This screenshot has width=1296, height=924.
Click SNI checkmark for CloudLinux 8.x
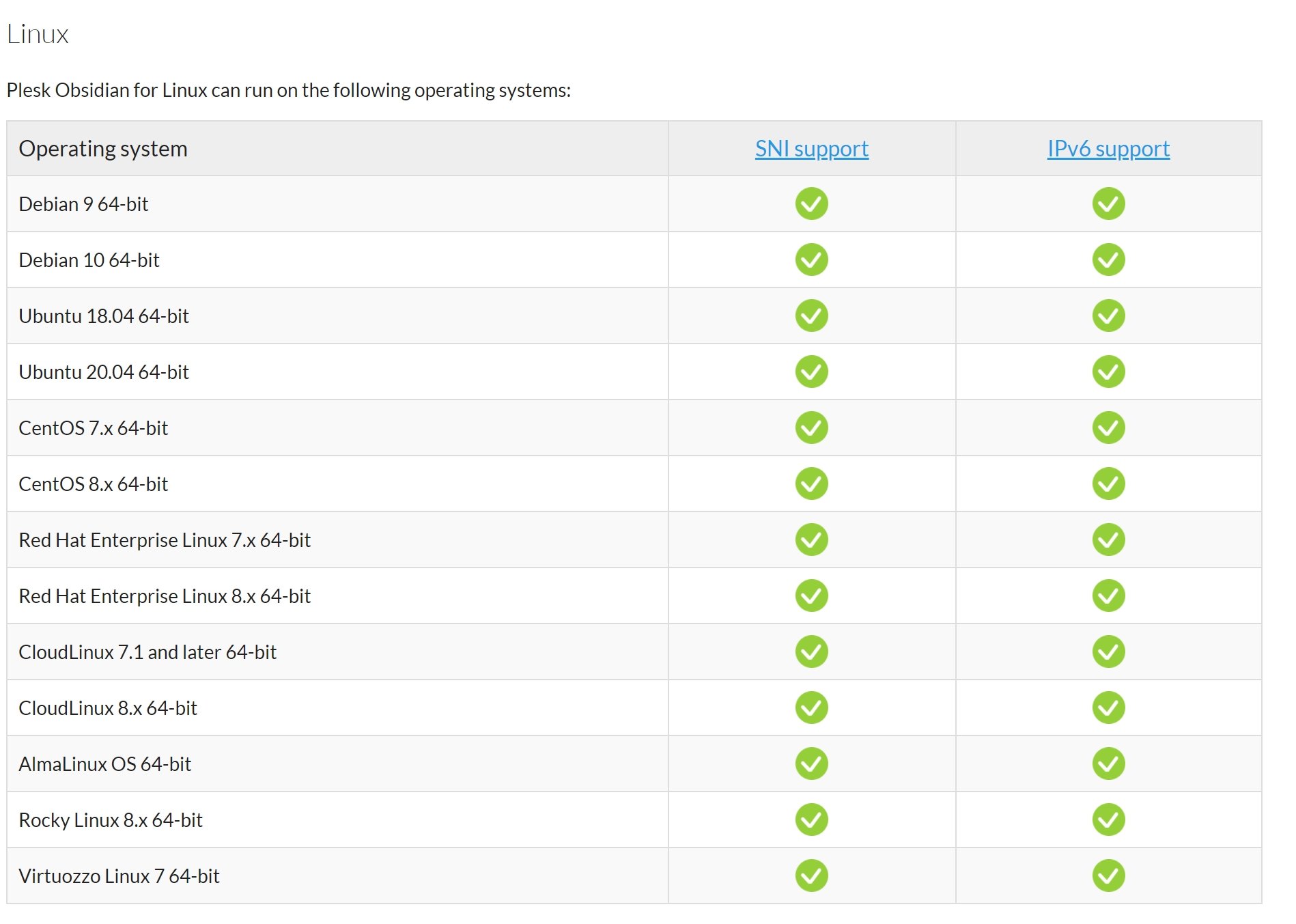[811, 708]
